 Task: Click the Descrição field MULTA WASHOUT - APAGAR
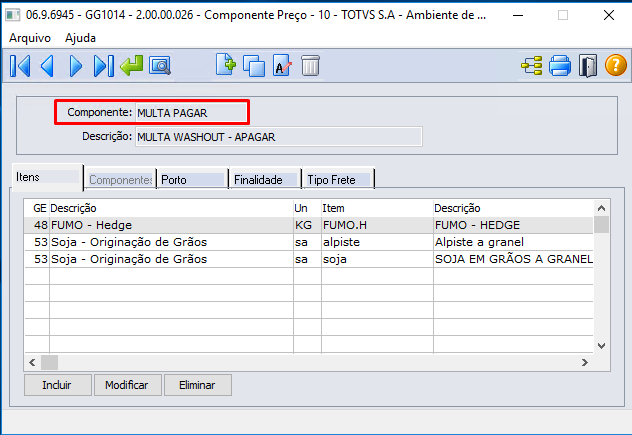[x=279, y=137]
